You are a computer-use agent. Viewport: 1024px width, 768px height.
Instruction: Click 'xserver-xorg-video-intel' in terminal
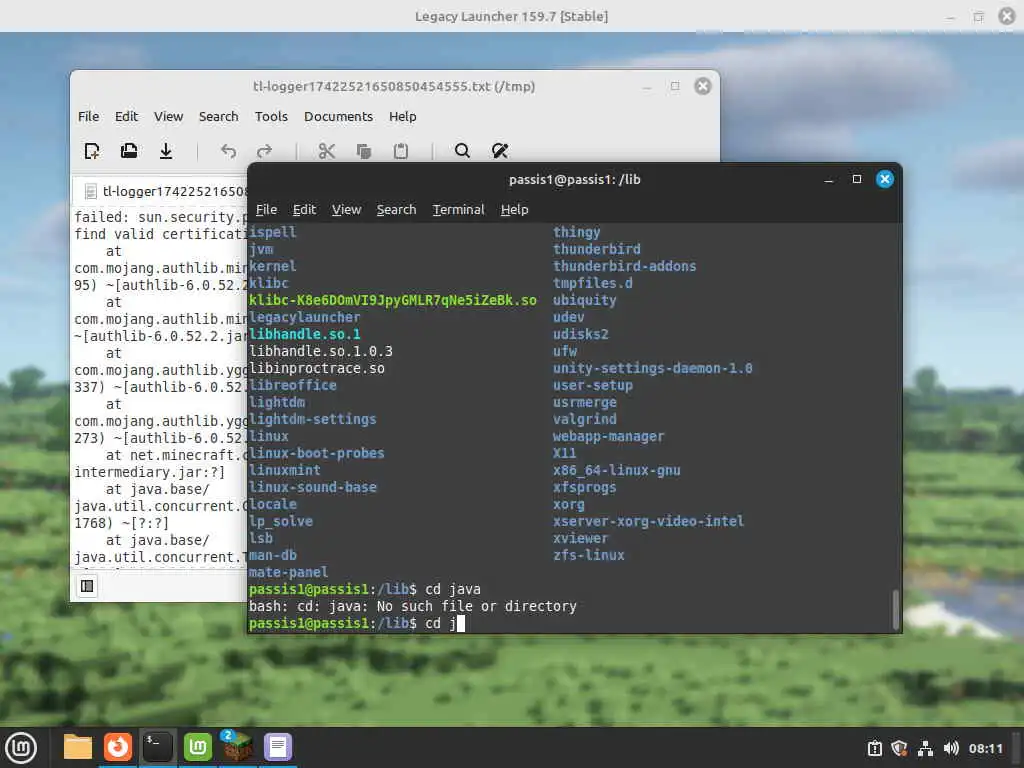(x=648, y=521)
